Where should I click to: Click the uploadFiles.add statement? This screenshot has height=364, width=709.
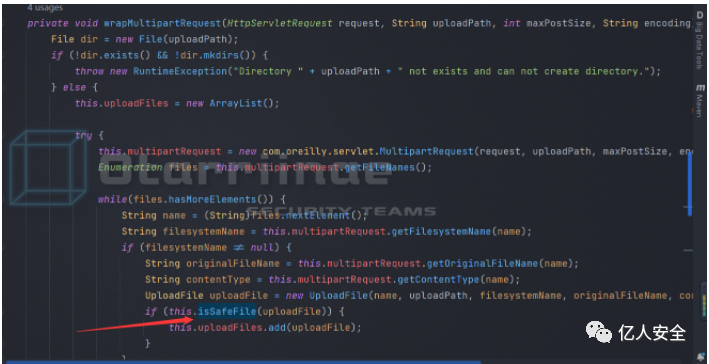(x=265, y=327)
